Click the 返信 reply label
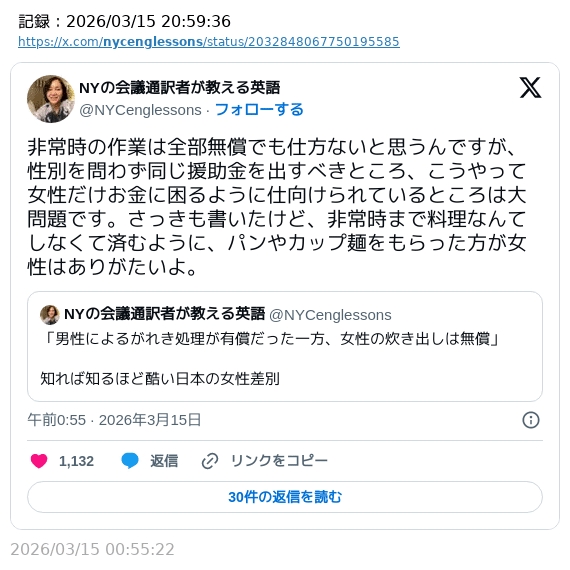This screenshot has height=570, width=570. 164,461
